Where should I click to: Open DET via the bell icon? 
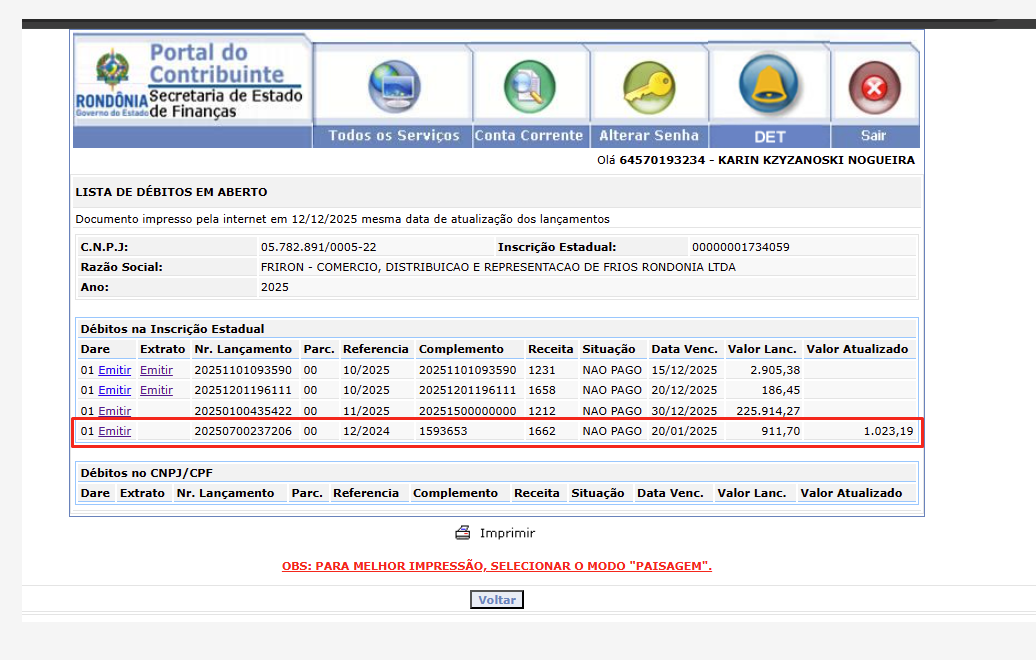tap(769, 86)
